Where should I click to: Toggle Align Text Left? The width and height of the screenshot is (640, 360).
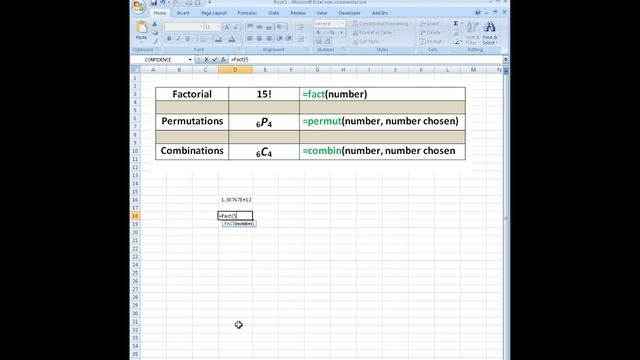tap(250, 39)
